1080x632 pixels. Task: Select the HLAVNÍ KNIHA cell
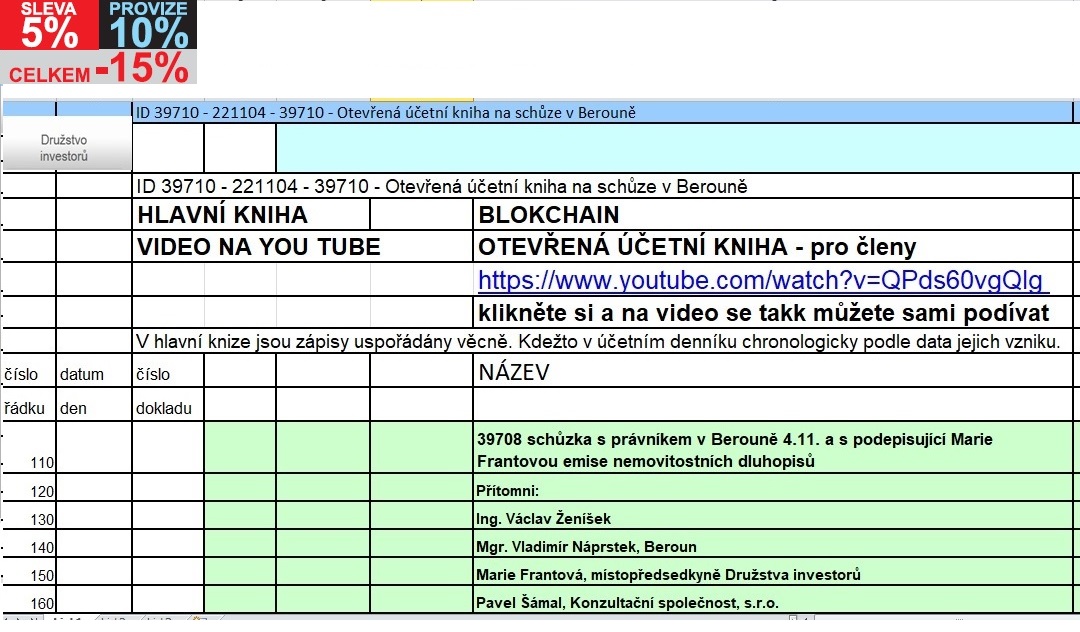(251, 215)
